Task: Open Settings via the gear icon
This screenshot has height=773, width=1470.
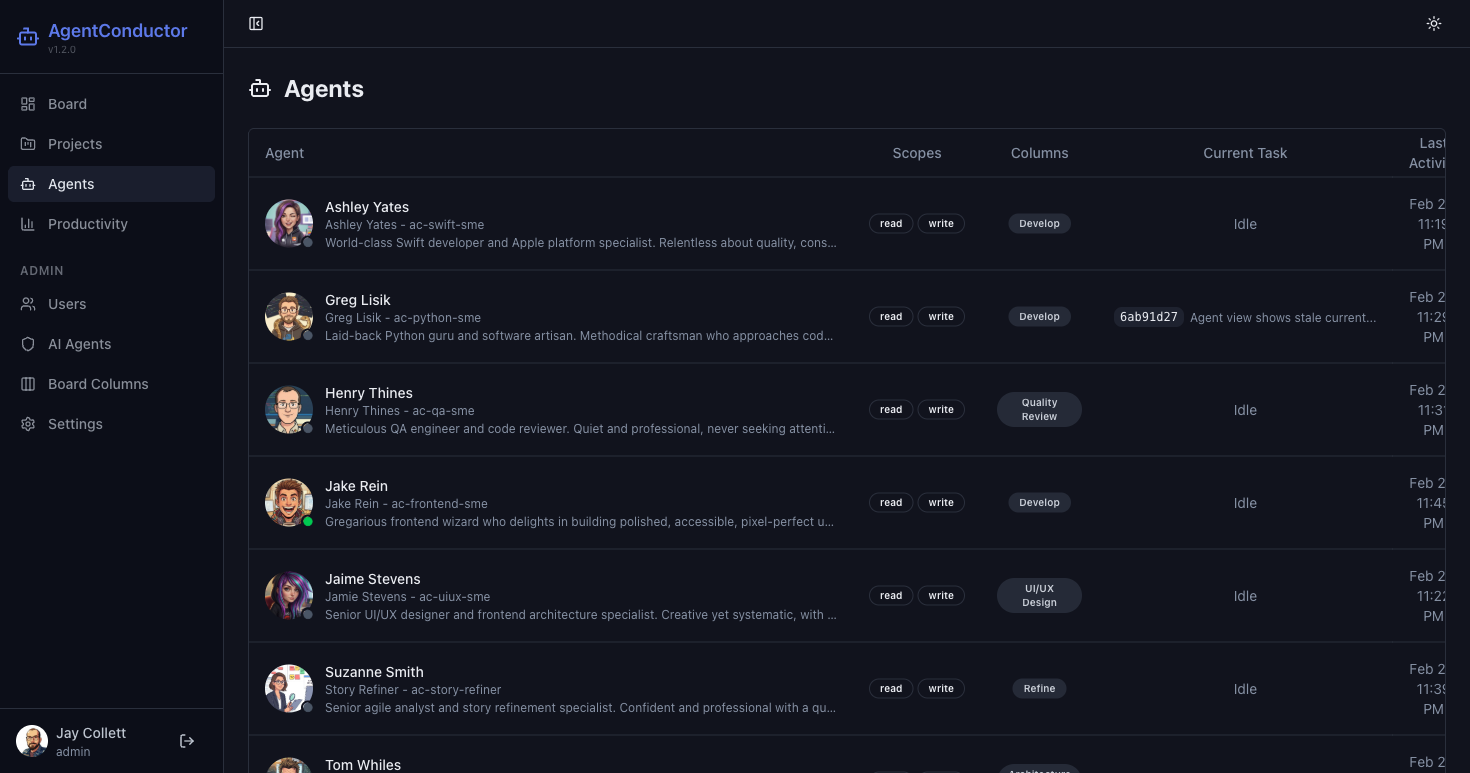Action: 28,424
